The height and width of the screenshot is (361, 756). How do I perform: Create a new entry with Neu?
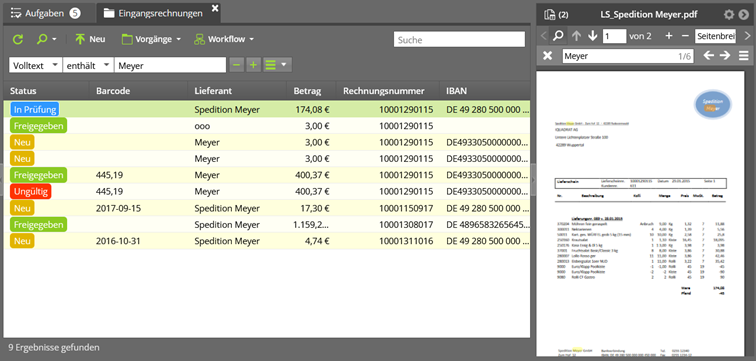90,40
